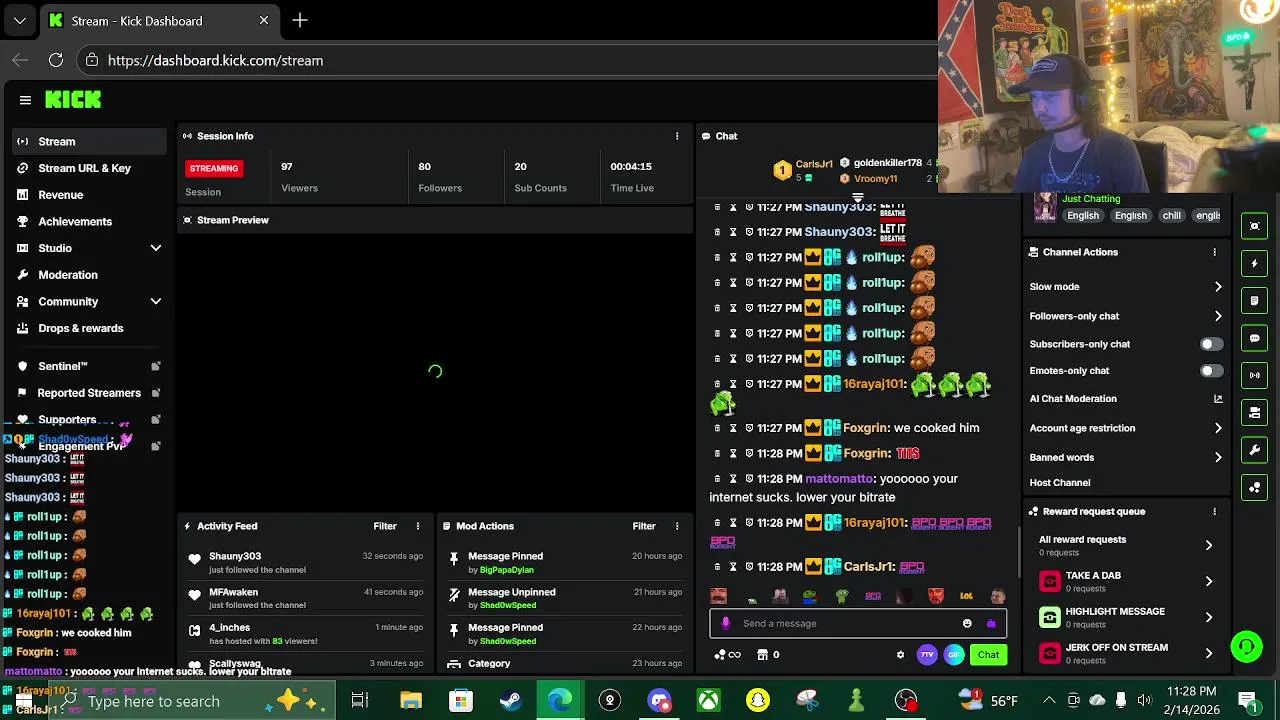Click the lightning bolt icon in right sidebar
Screen dimensions: 1280x720
tap(1254, 264)
